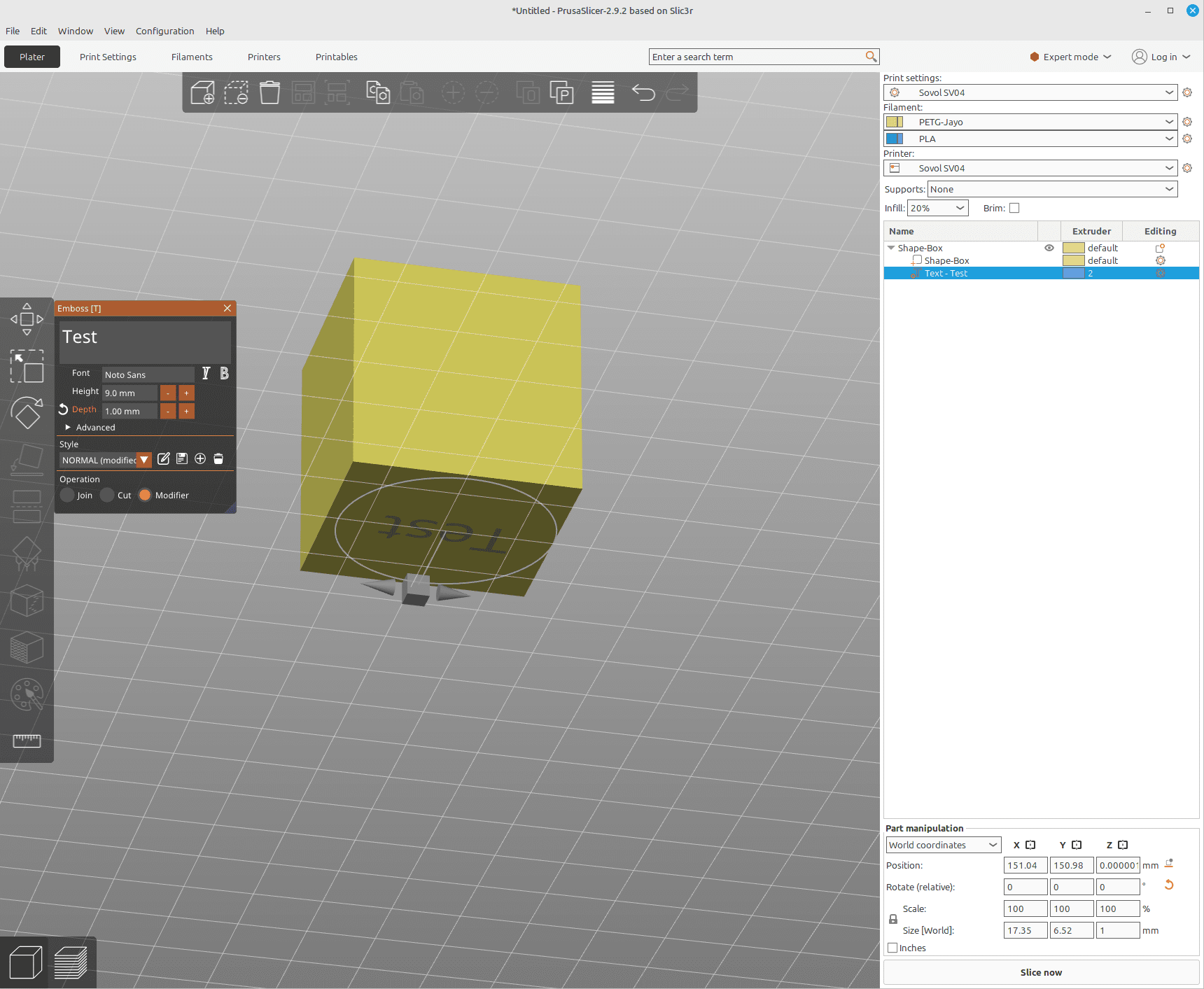Screen dimensions: 1204x989
Task: Click the Slice now button
Action: pyautogui.click(x=1041, y=972)
